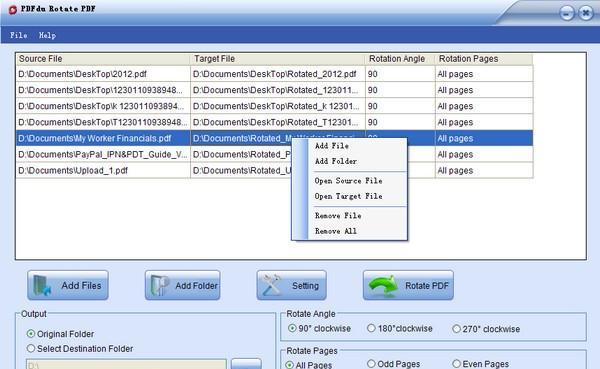The image size is (600, 369).
Task: Select All Pages under Rotate Pages
Action: pos(290,365)
